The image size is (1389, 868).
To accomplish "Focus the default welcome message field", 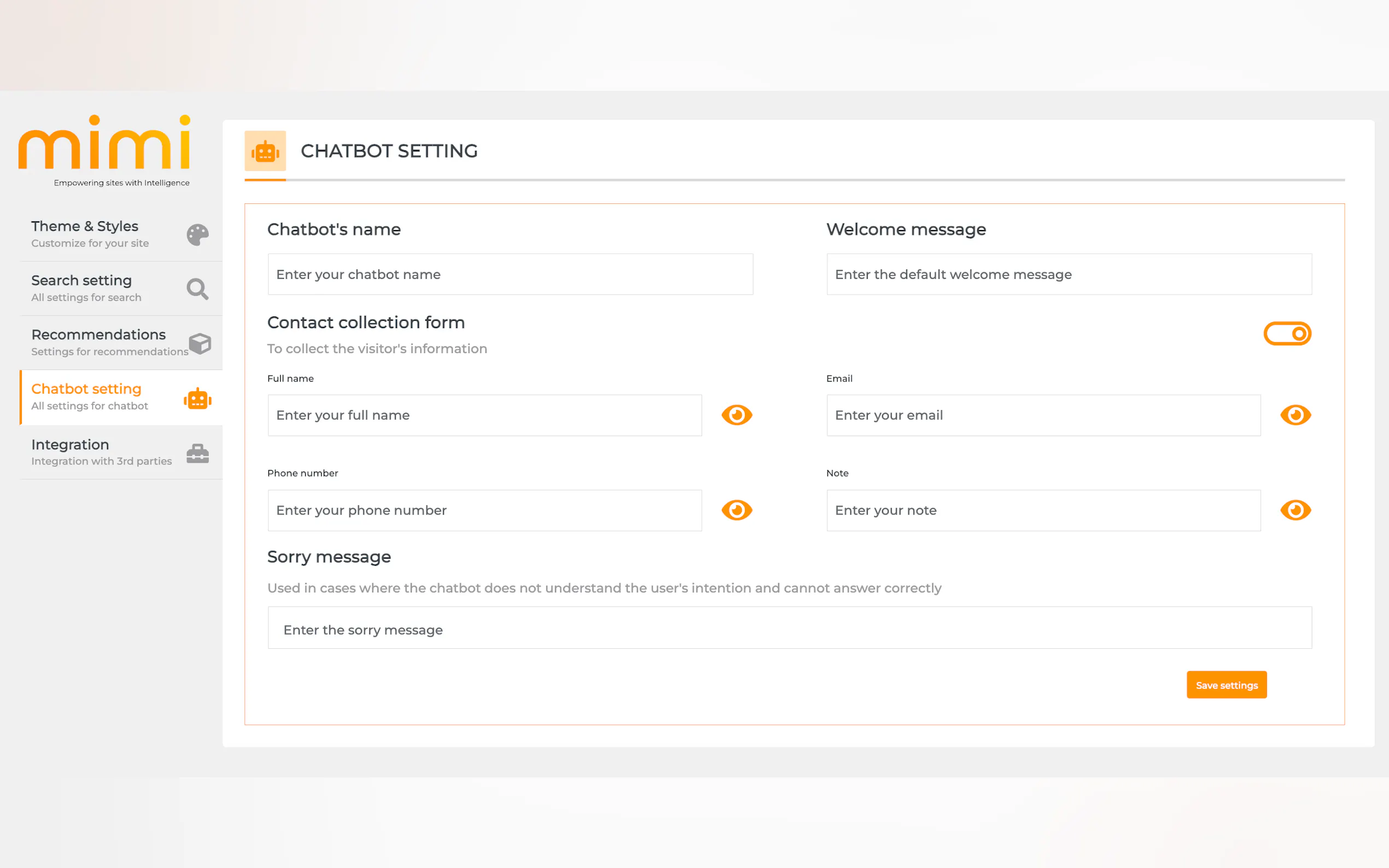I will [1069, 274].
